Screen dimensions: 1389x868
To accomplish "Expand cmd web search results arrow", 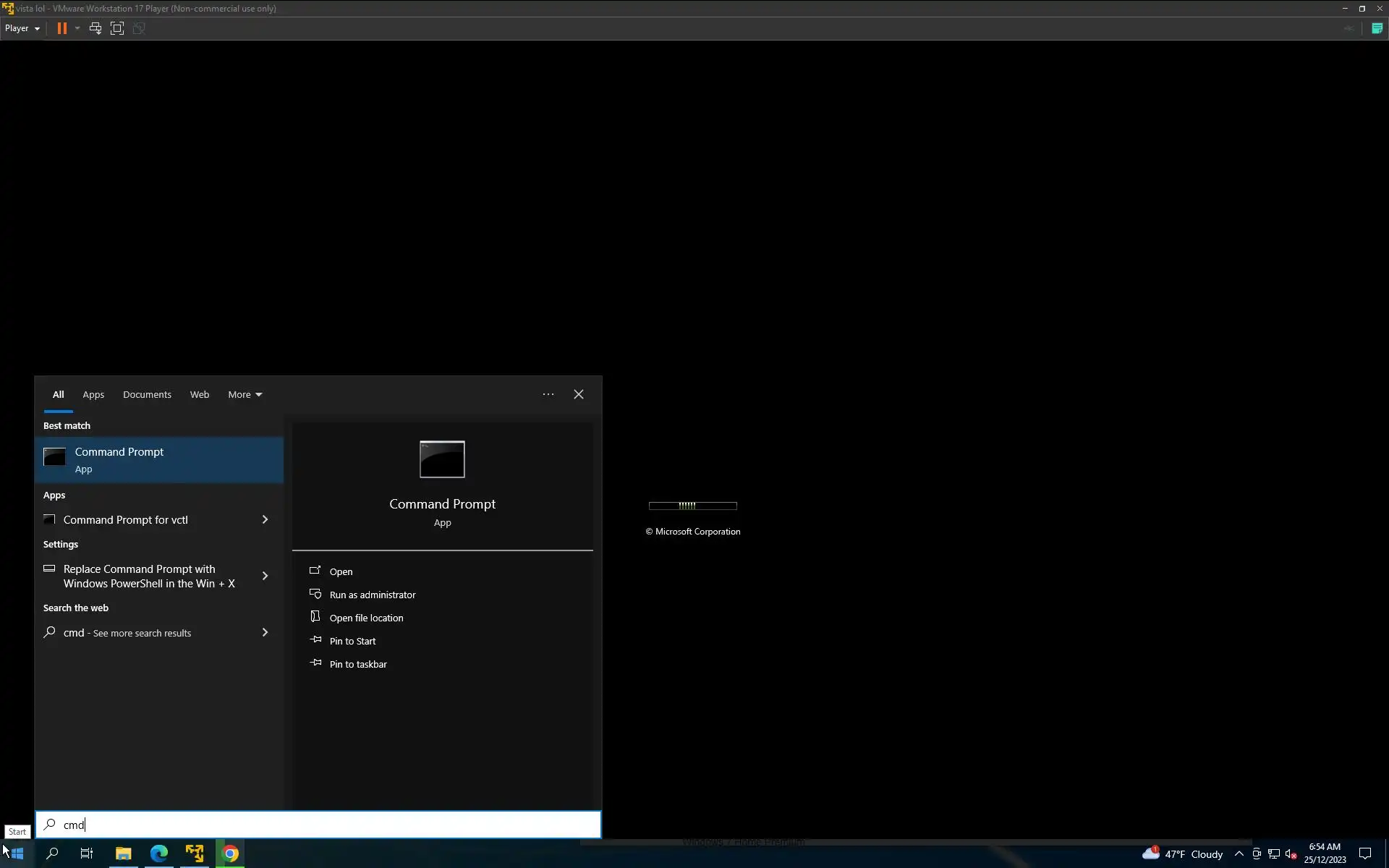I will (x=265, y=632).
